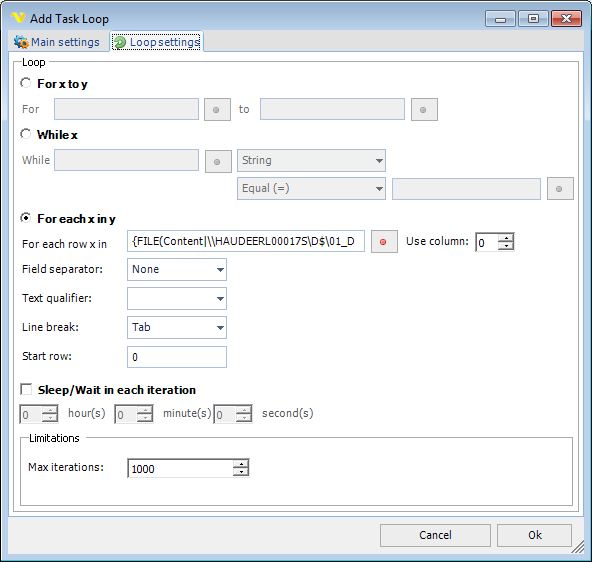Click variable button next to 'For' field

tap(217, 109)
